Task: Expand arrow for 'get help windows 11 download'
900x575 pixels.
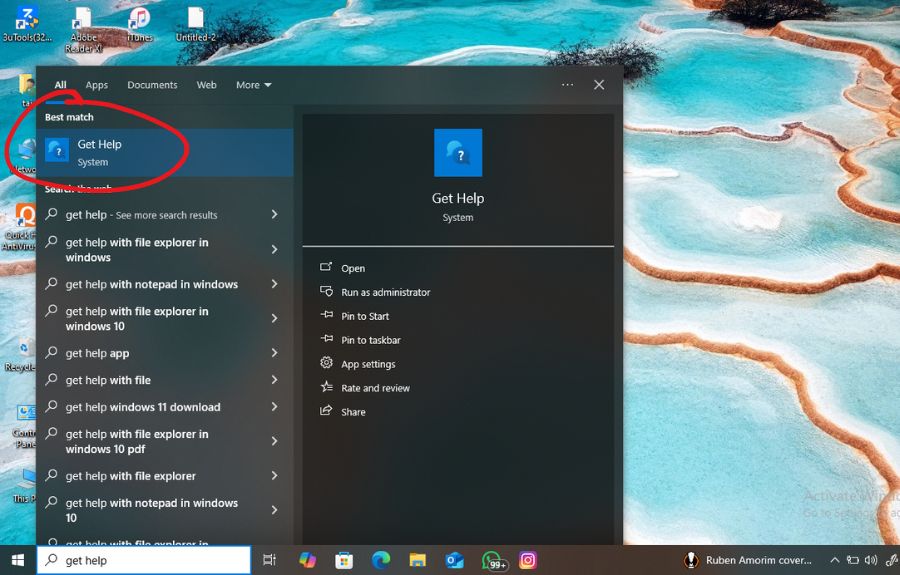Action: [x=274, y=406]
